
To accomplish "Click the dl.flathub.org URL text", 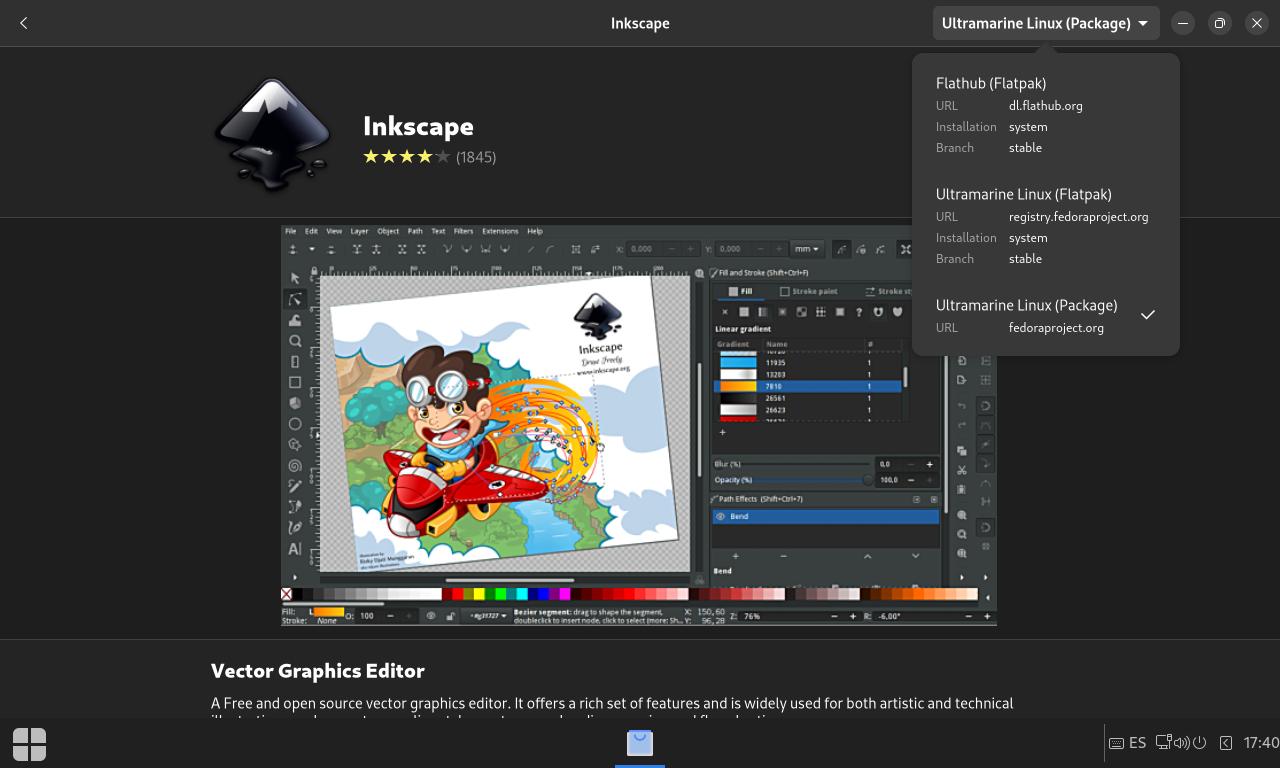I will pyautogui.click(x=1045, y=105).
